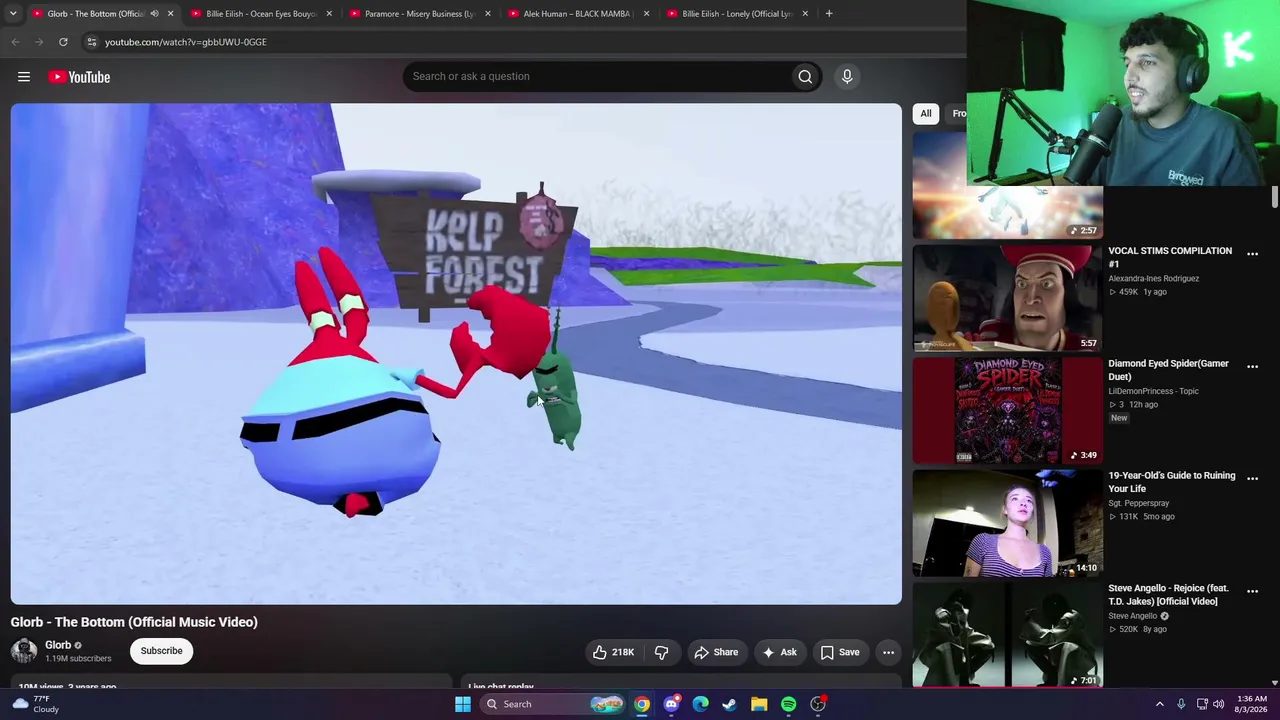Open Glorb channel avatar
Screen dimensions: 1280x720
click(24, 651)
